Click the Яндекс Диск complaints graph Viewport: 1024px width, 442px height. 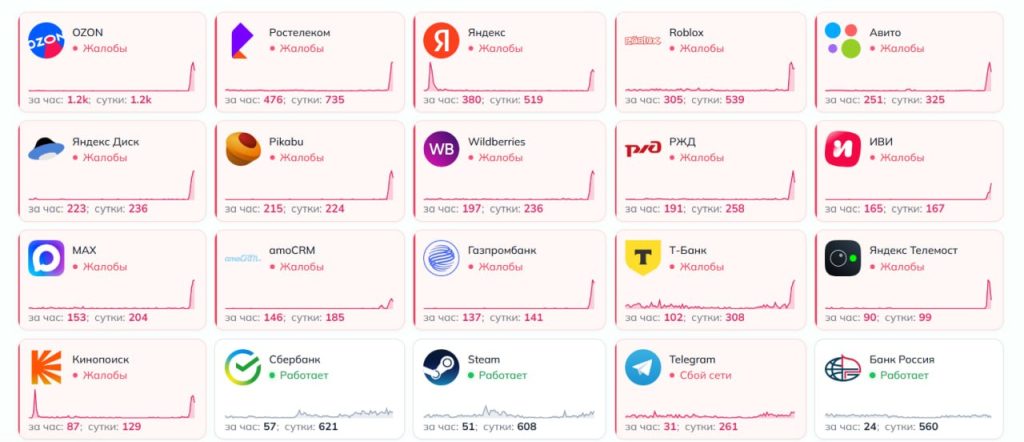(x=112, y=185)
